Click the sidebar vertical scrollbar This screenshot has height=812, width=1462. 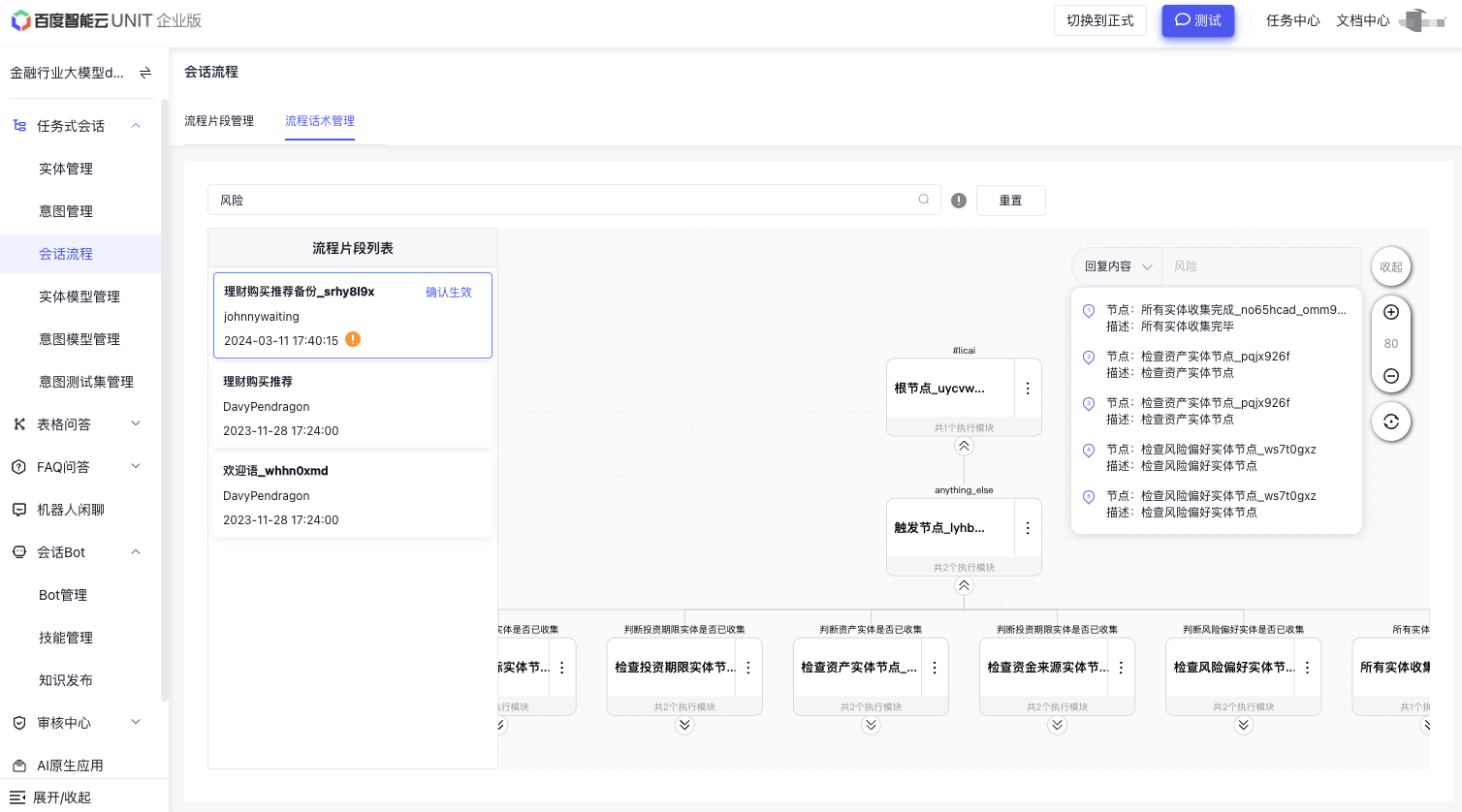tap(165, 399)
